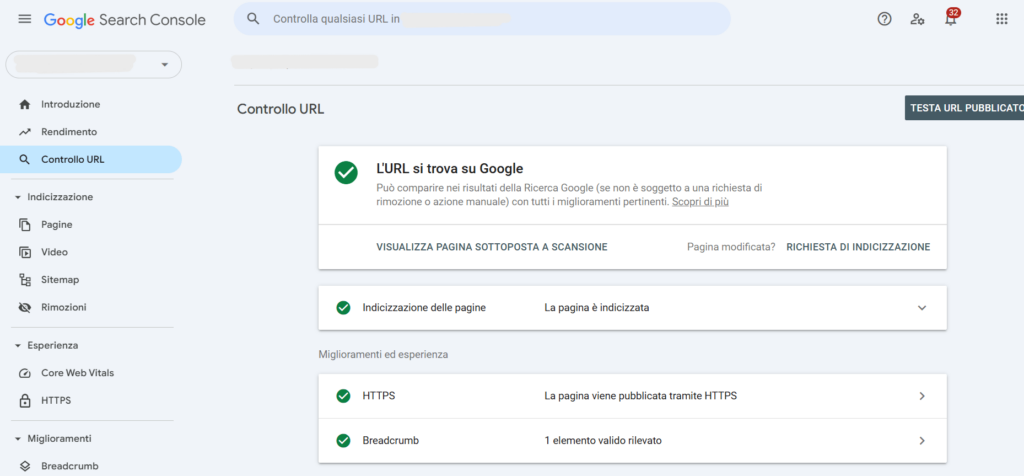Viewport: 1024px width, 476px height.
Task: Click green check in Breadcrumb result row
Action: pos(343,441)
